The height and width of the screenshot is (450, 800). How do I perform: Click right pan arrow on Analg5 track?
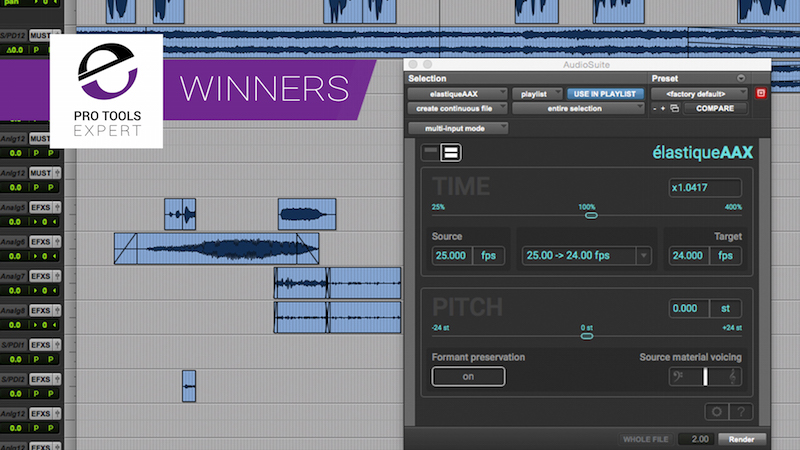click(x=54, y=221)
